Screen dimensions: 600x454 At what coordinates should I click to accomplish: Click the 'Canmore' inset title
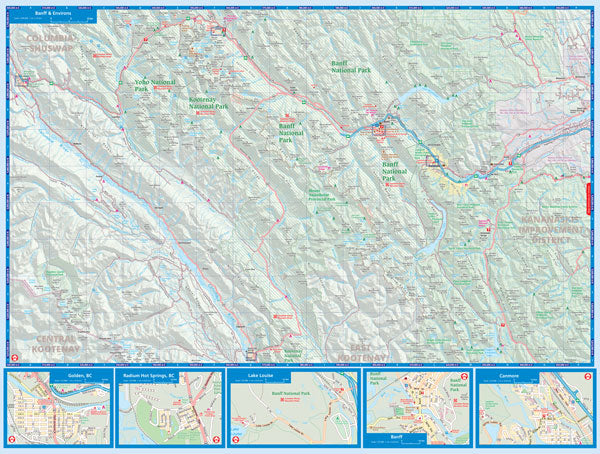pos(509,376)
